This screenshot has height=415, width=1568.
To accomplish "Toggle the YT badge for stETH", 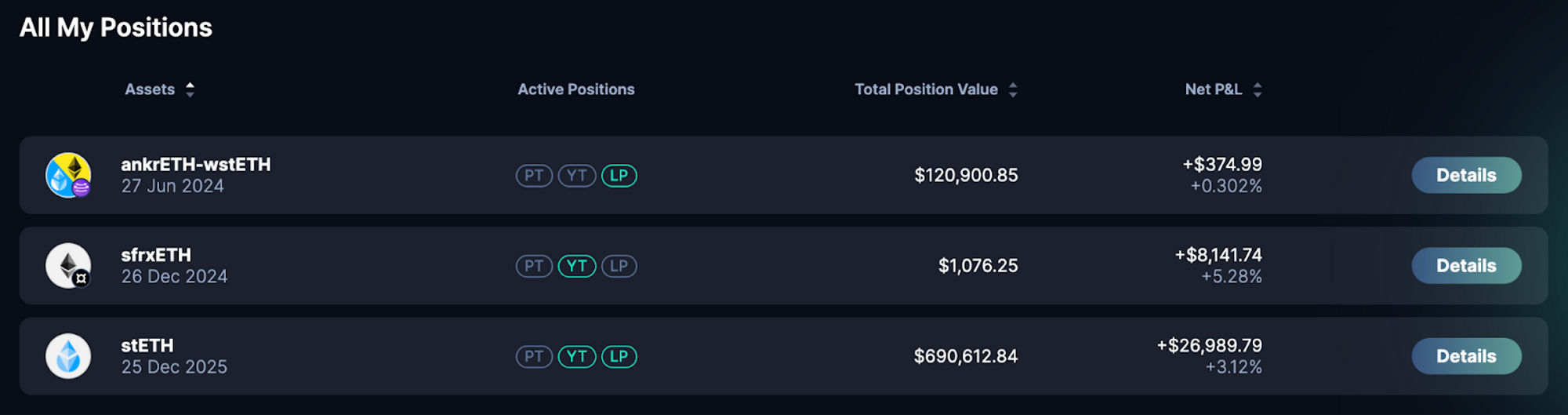I will tap(577, 357).
